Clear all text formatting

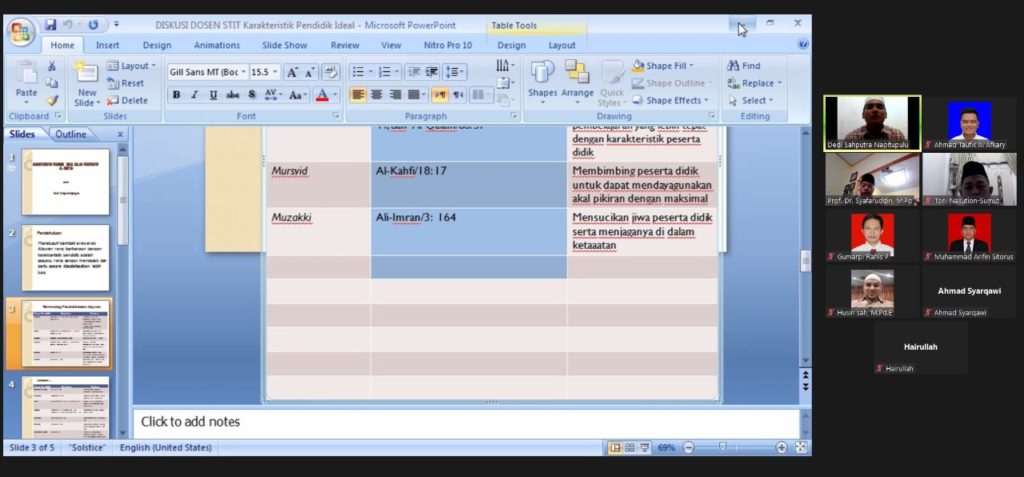pos(330,72)
